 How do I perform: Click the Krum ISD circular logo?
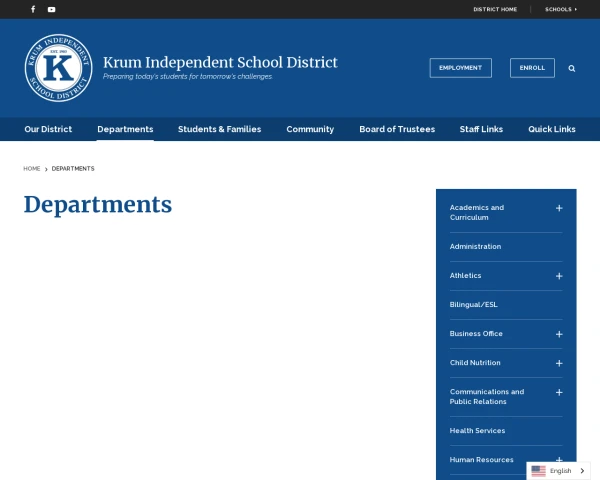59,68
